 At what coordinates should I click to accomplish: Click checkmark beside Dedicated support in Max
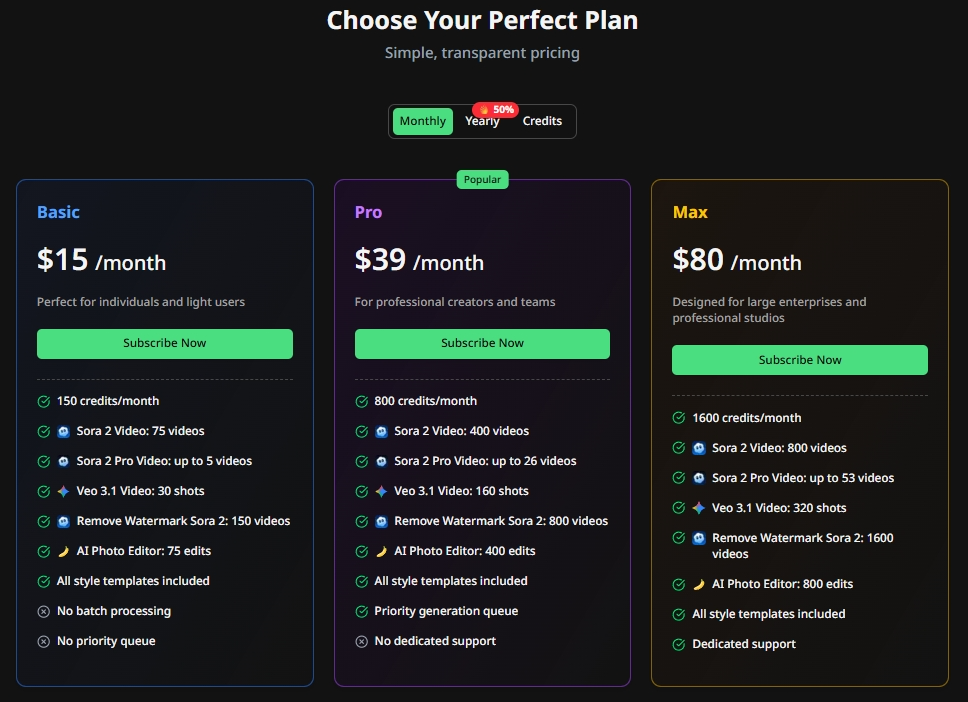(x=679, y=644)
